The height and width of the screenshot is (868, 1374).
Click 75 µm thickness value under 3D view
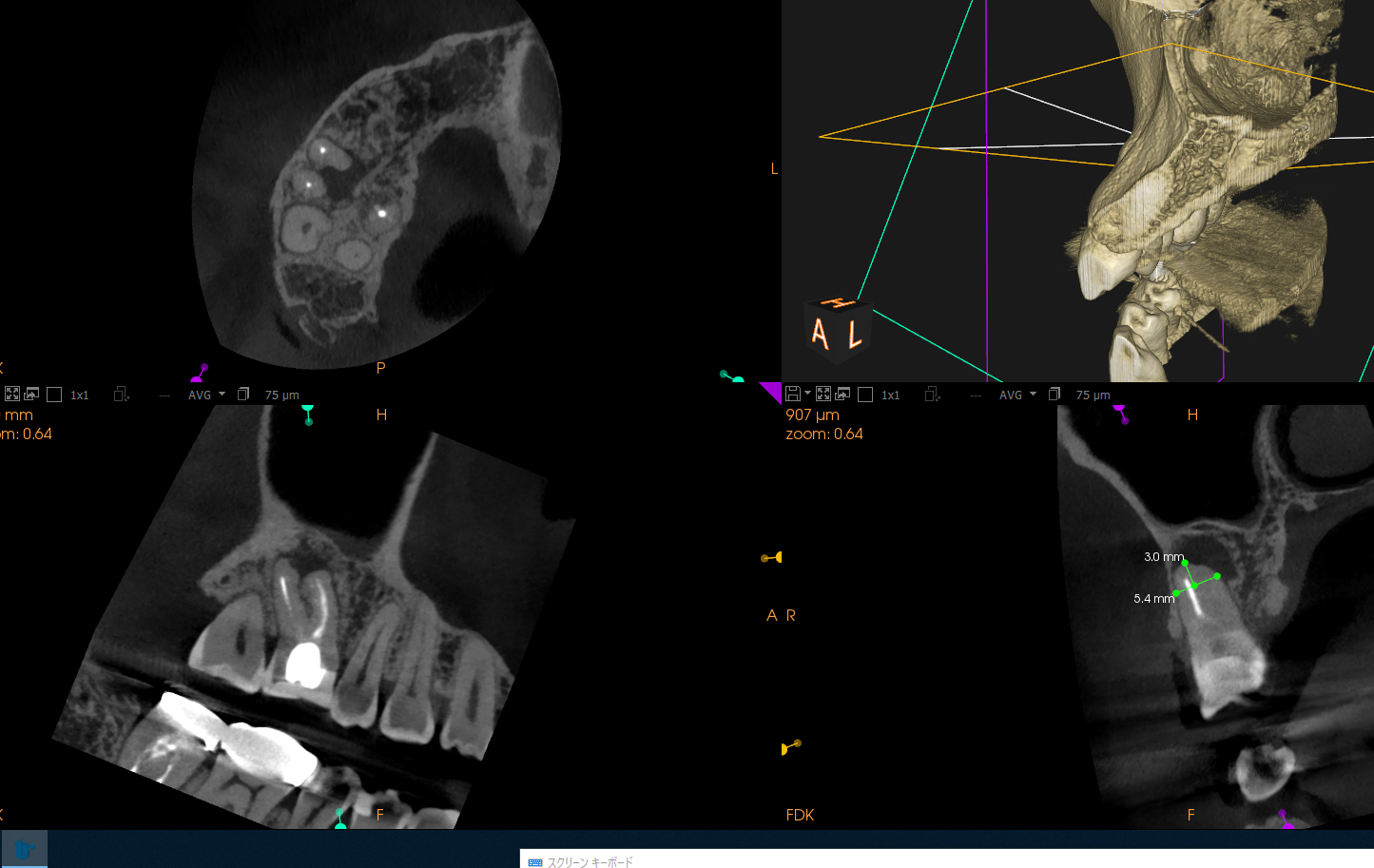coord(1093,395)
